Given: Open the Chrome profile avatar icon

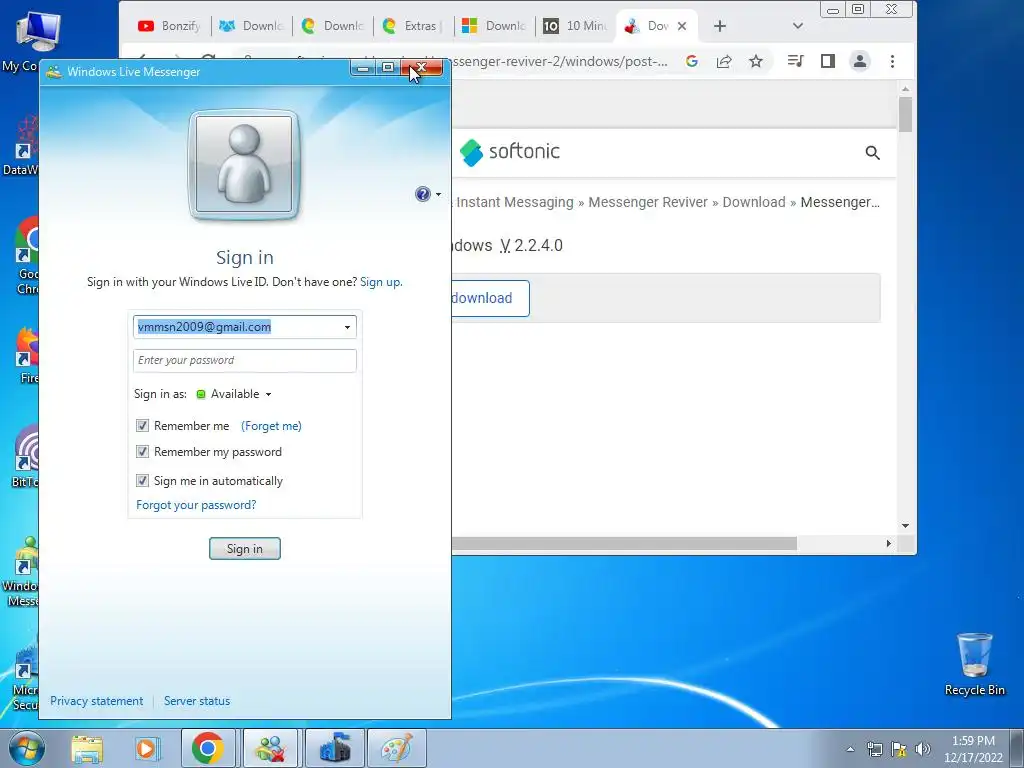Looking at the screenshot, I should (x=860, y=61).
